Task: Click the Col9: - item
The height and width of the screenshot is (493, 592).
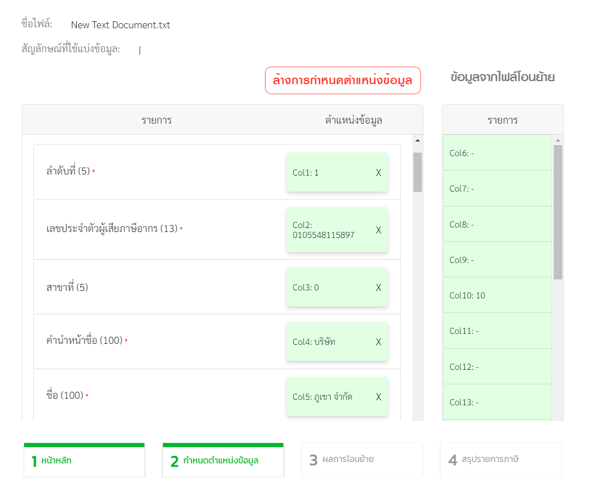Action: click(x=497, y=260)
